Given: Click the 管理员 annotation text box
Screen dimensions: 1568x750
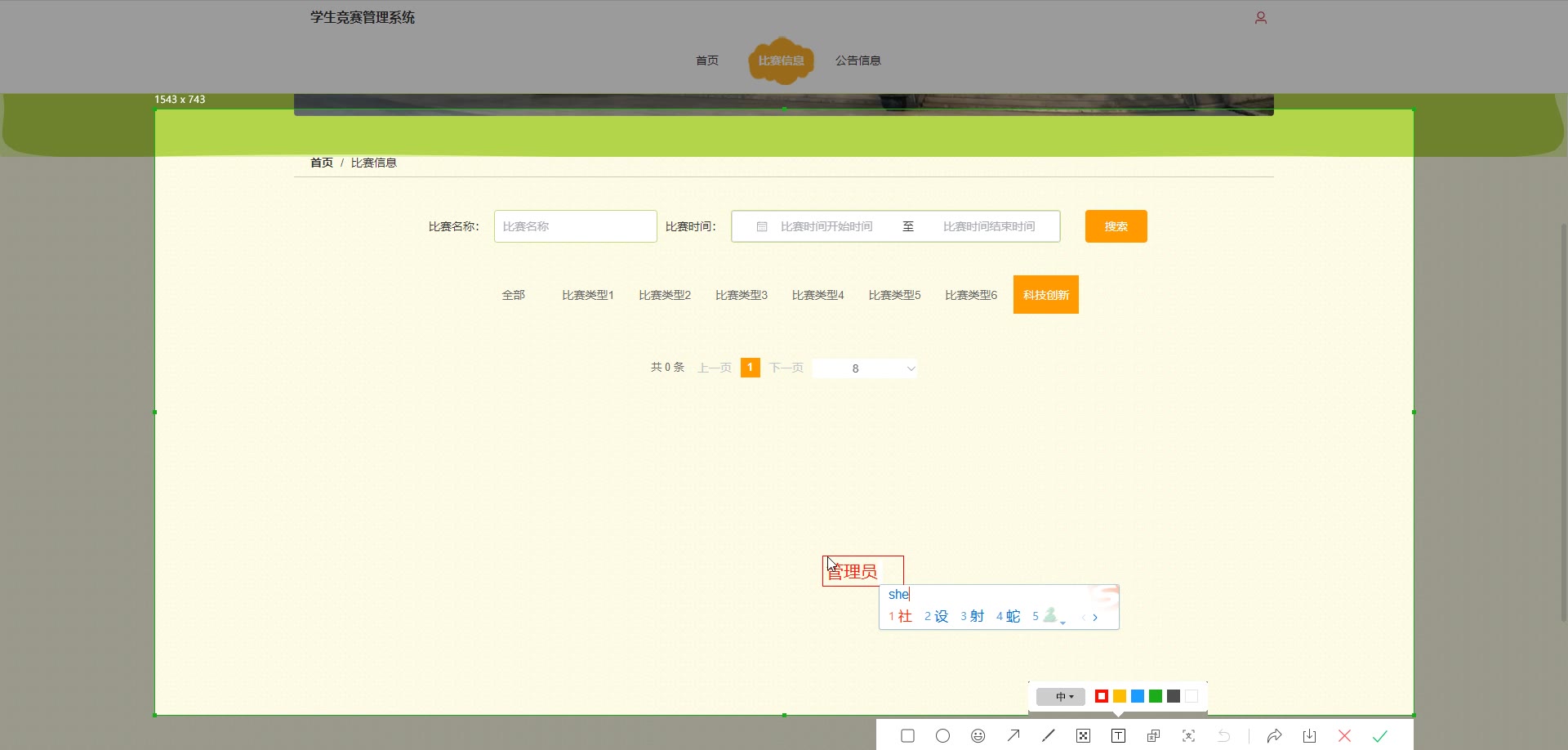Looking at the screenshot, I should 863,571.
